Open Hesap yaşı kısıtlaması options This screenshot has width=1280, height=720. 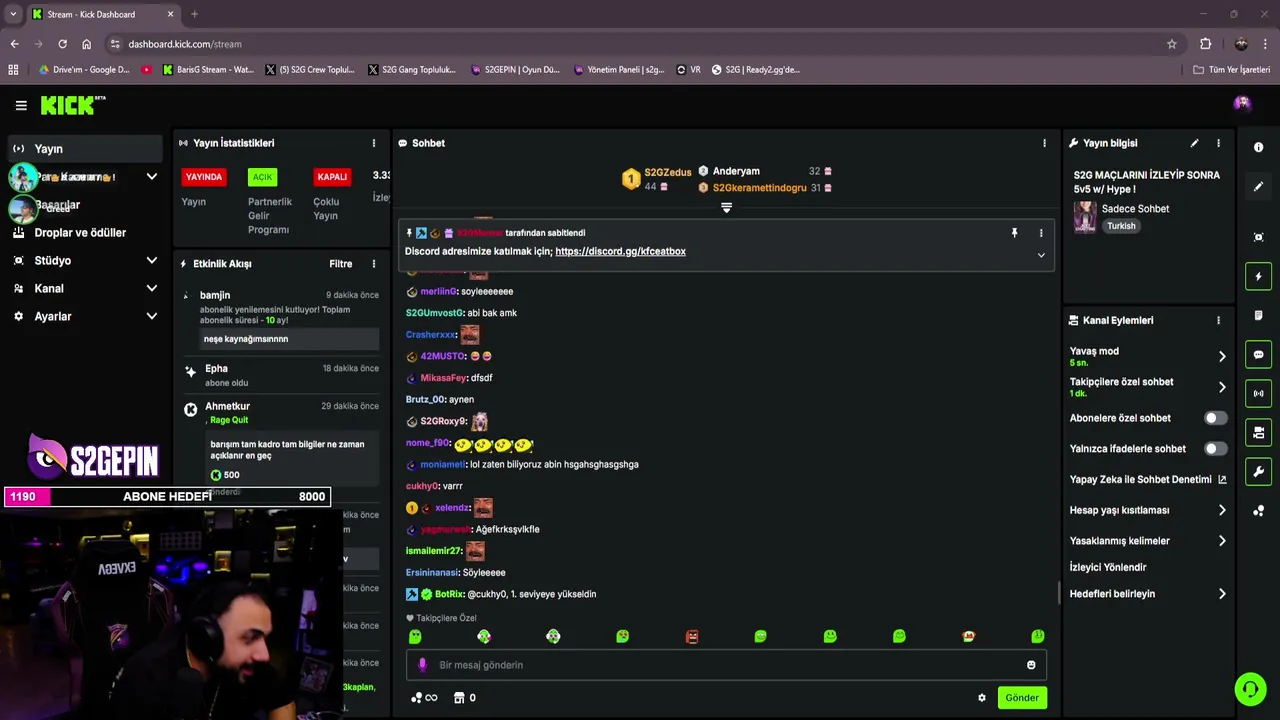click(x=1148, y=510)
